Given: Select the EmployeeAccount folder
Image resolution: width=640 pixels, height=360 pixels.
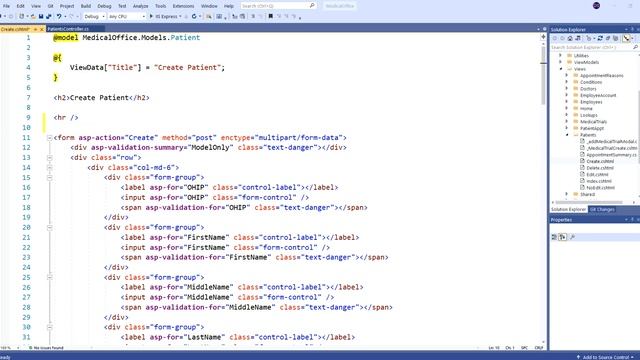Looking at the screenshot, I should tap(598, 95).
